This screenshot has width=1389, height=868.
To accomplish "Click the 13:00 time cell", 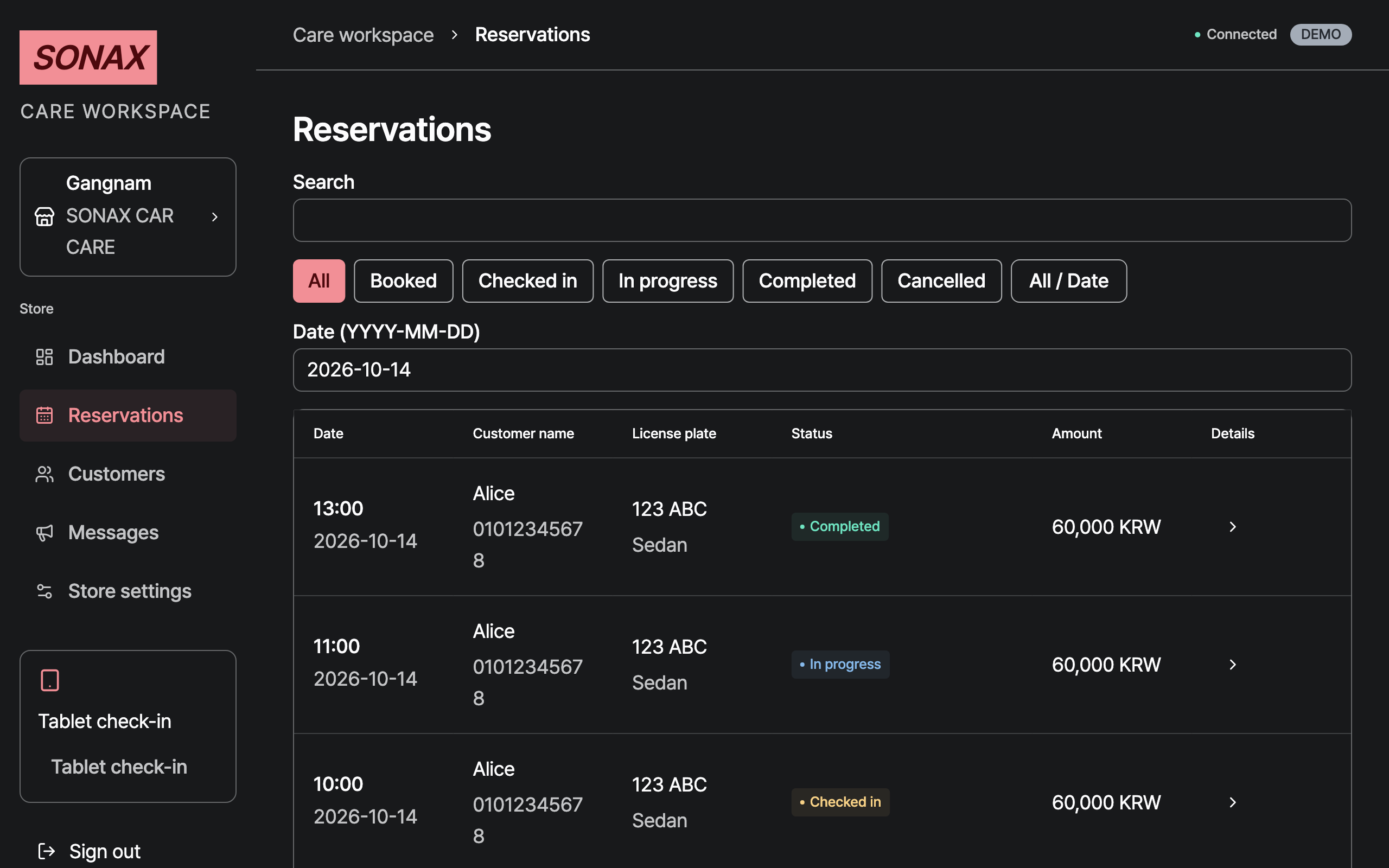I will tap(338, 509).
